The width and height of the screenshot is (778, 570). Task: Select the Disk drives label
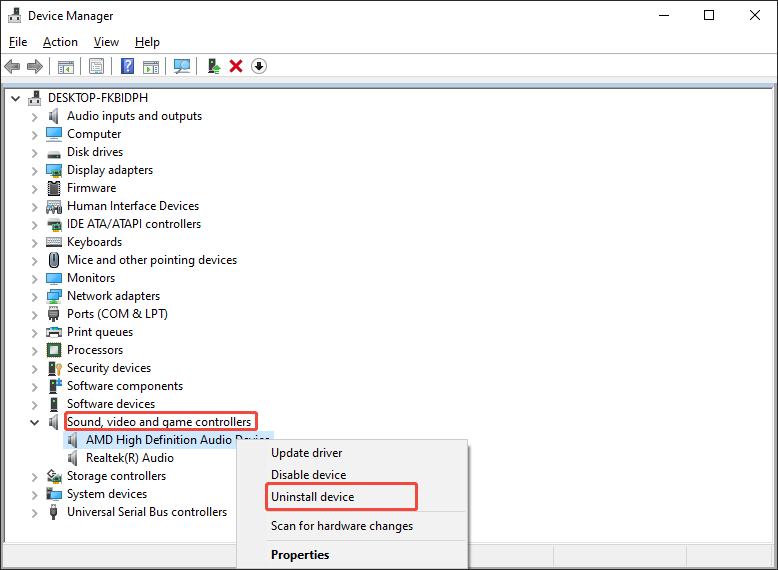[x=95, y=152]
